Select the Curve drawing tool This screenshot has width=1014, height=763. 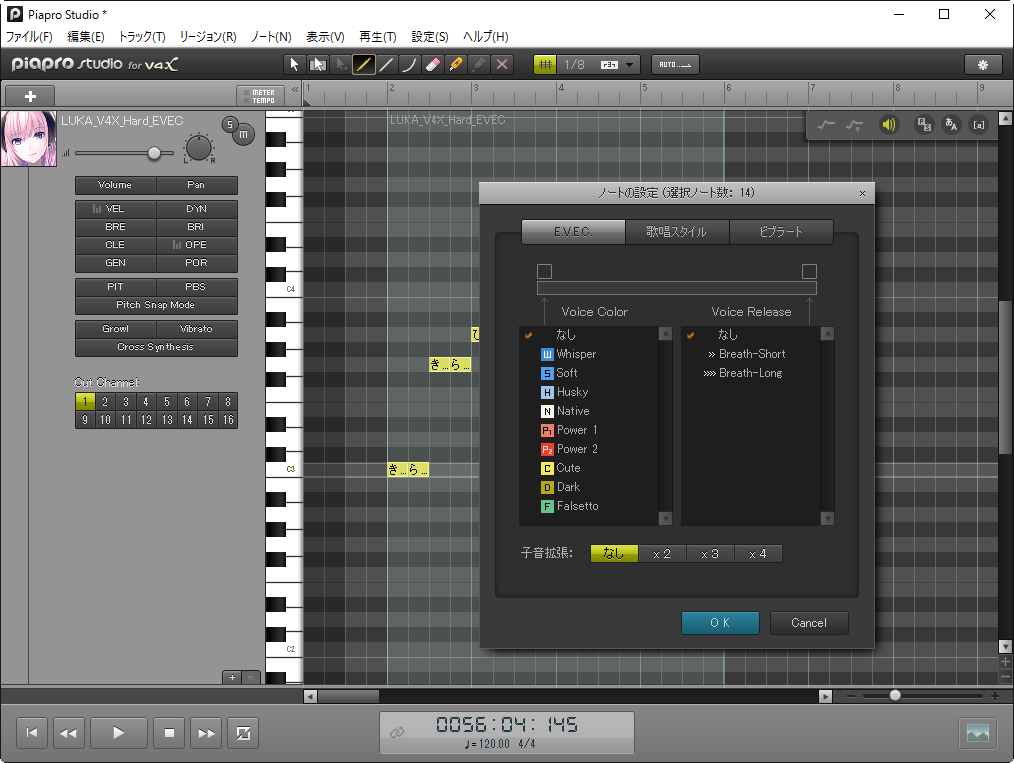click(x=409, y=65)
